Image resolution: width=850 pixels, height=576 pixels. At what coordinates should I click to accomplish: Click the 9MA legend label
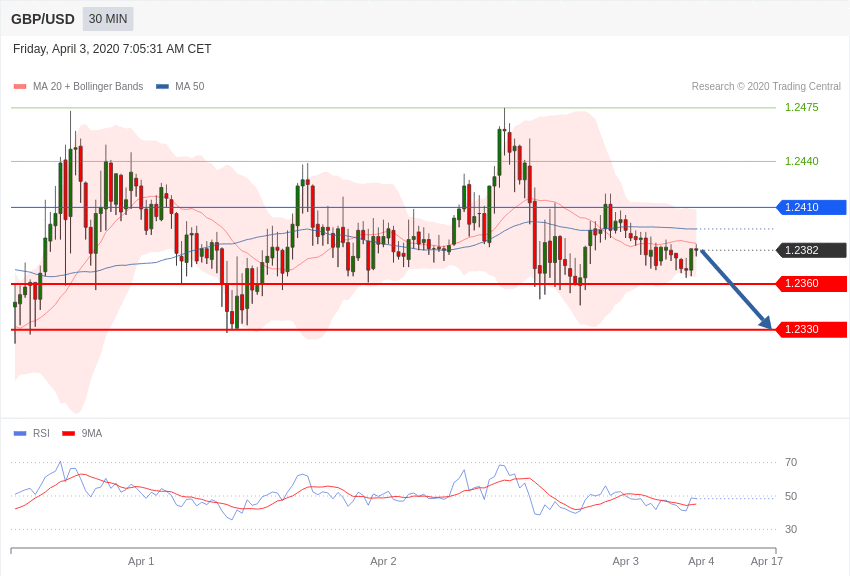coord(92,433)
